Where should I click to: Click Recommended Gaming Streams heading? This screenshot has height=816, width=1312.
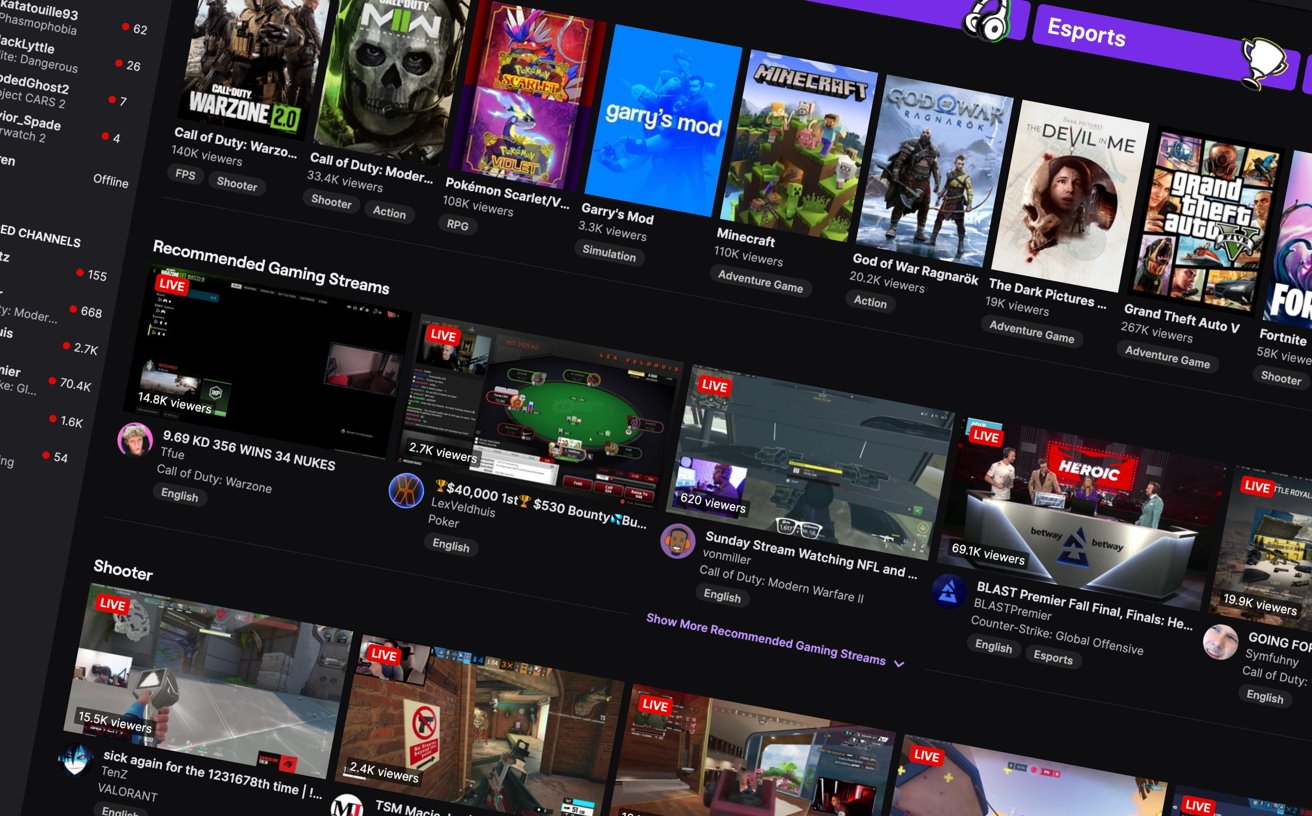click(x=270, y=267)
